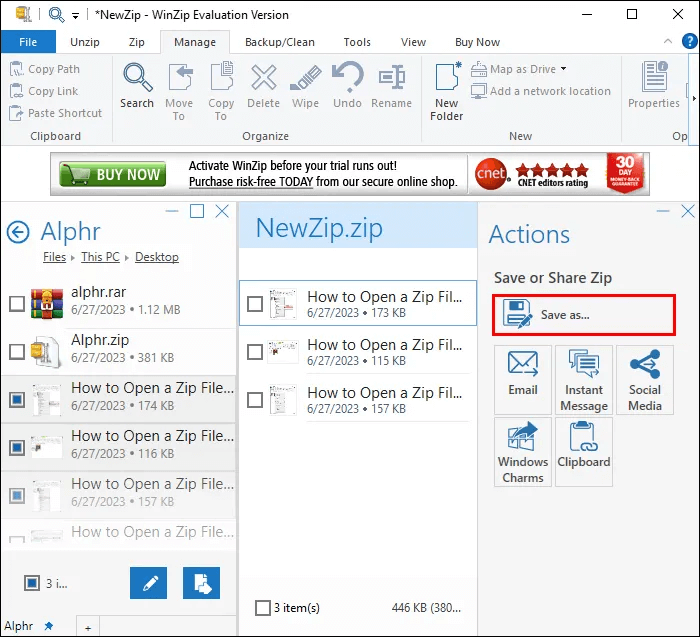The height and width of the screenshot is (637, 700).
Task: Maximize the Alphr files pane
Action: click(x=197, y=211)
